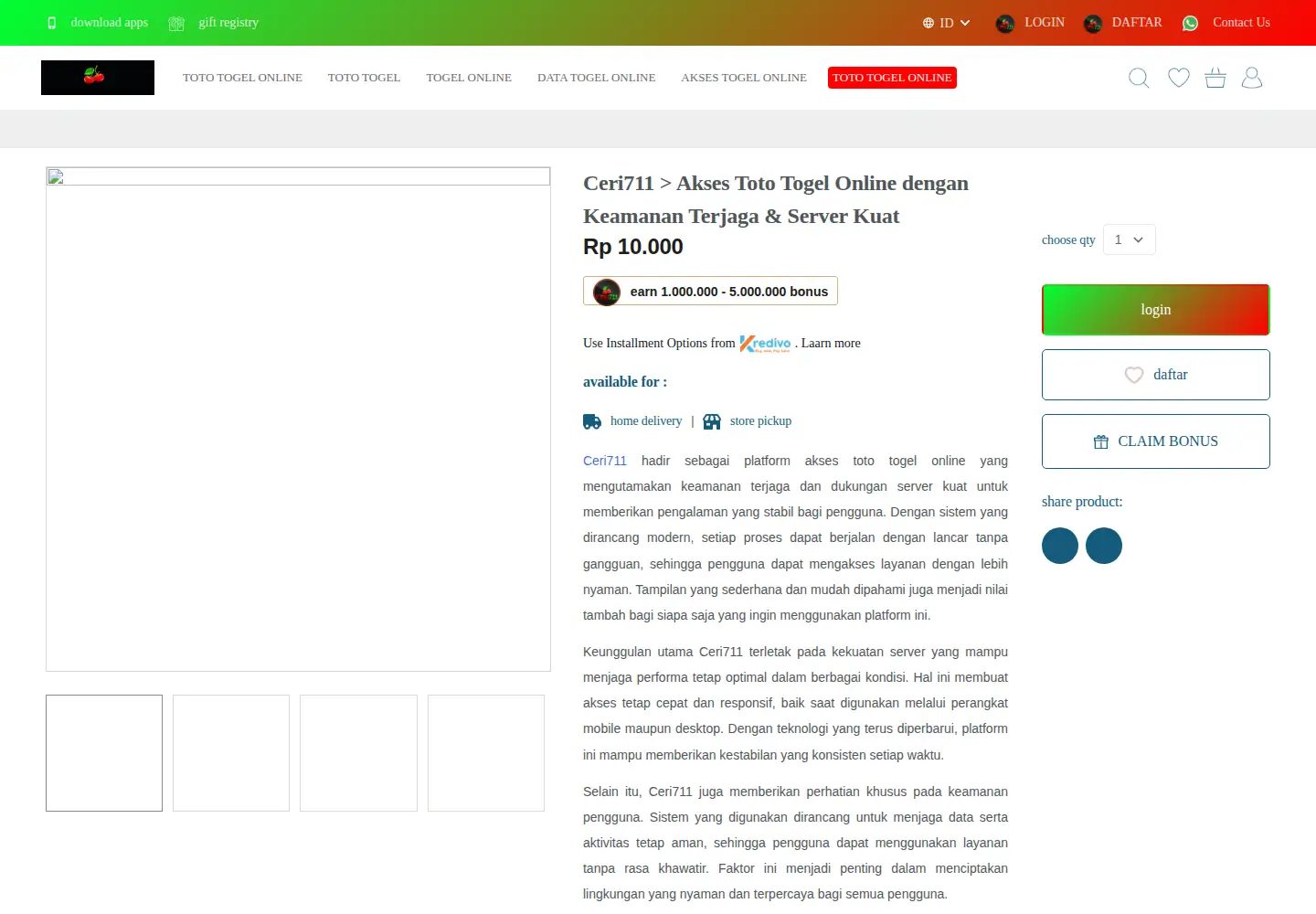Click the blue Ceri711 link in description
The height and width of the screenshot is (914, 1316).
tap(605, 461)
